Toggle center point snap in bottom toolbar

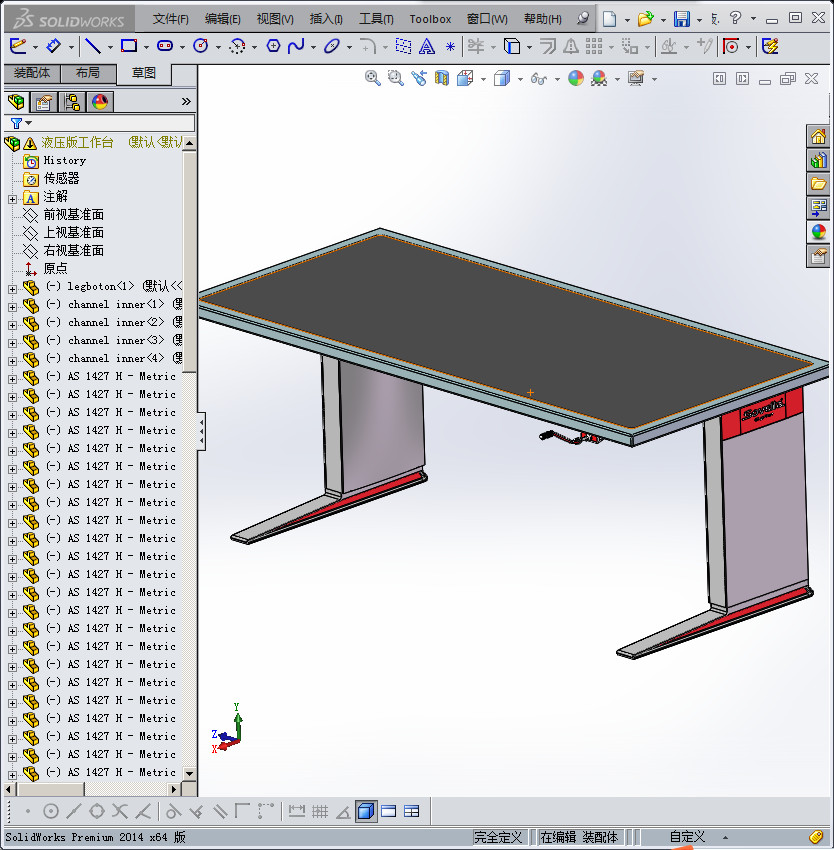click(50, 812)
